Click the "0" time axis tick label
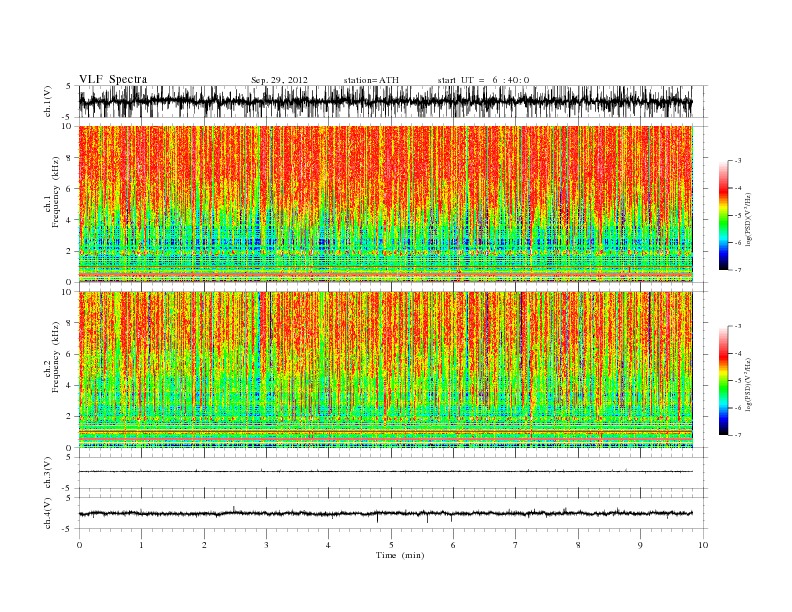Image resolution: width=792 pixels, height=612 pixels. pos(79,545)
